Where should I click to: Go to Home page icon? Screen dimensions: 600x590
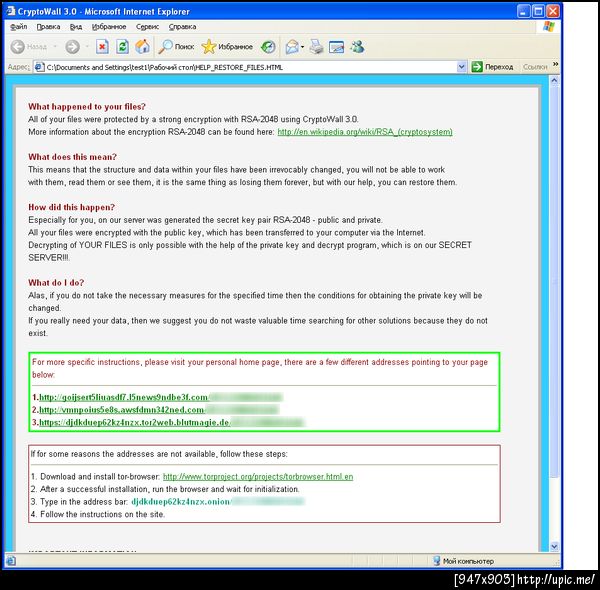tap(142, 47)
